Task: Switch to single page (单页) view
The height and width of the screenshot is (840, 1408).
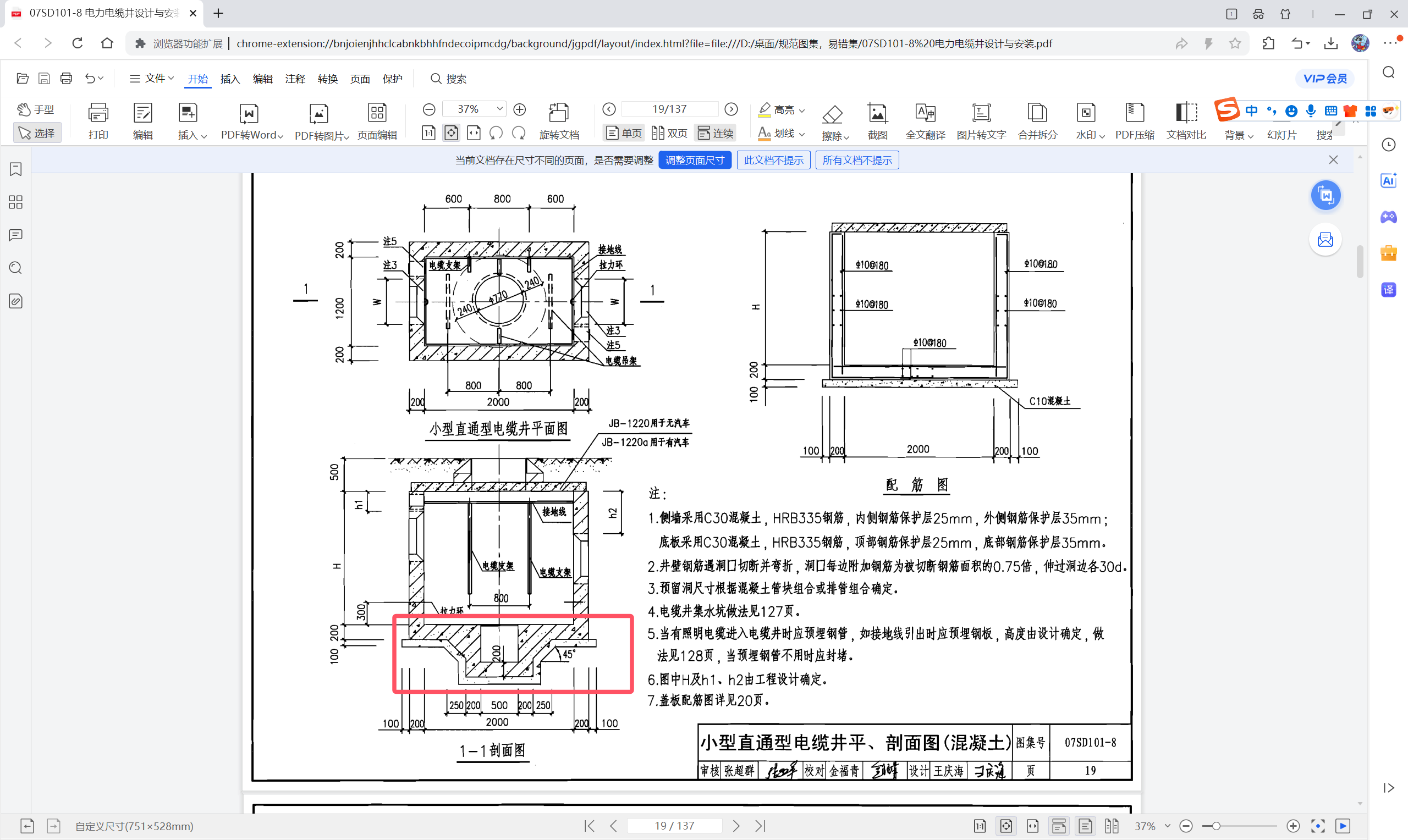Action: [624, 133]
